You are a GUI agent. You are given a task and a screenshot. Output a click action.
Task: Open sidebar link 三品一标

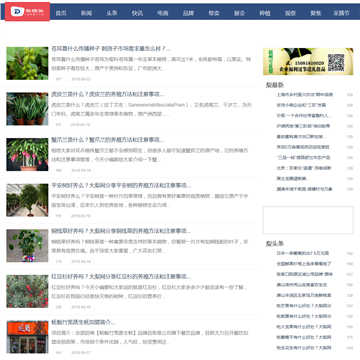coord(304,157)
